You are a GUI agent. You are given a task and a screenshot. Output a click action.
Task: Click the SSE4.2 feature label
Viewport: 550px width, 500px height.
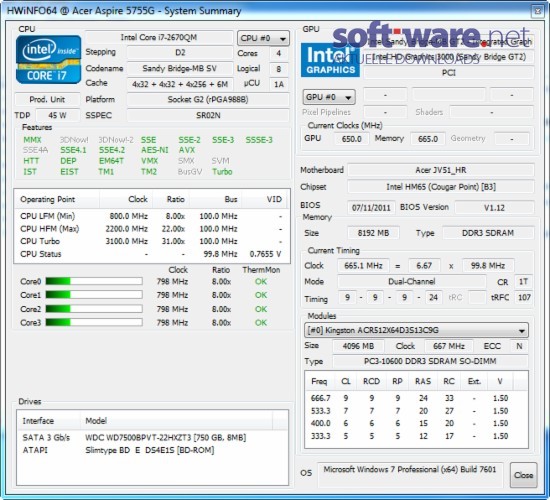pos(112,150)
